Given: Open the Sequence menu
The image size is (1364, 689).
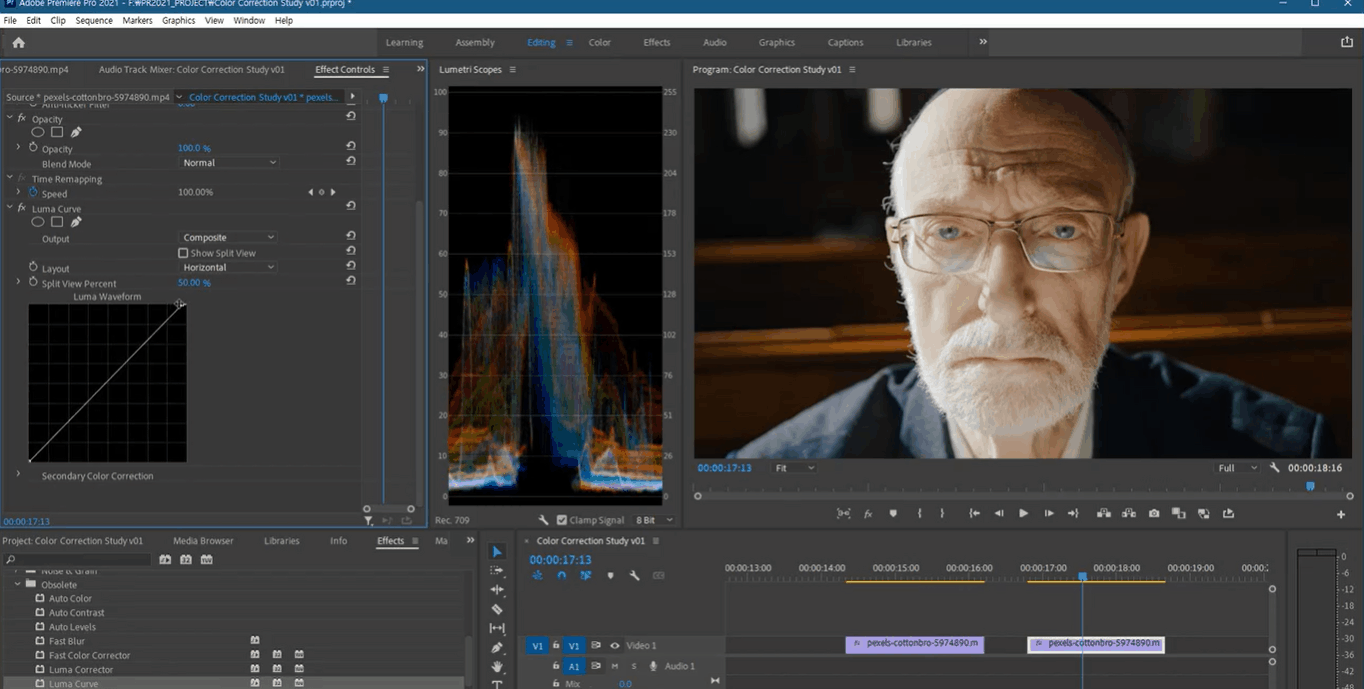Looking at the screenshot, I should tap(94, 20).
